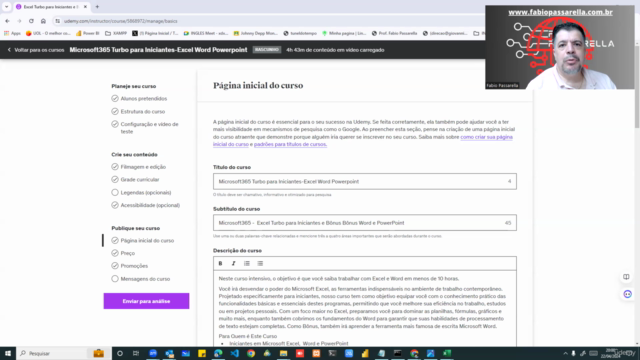The height and width of the screenshot is (360, 640).
Task: Open Promoções section
Action: pos(130,266)
